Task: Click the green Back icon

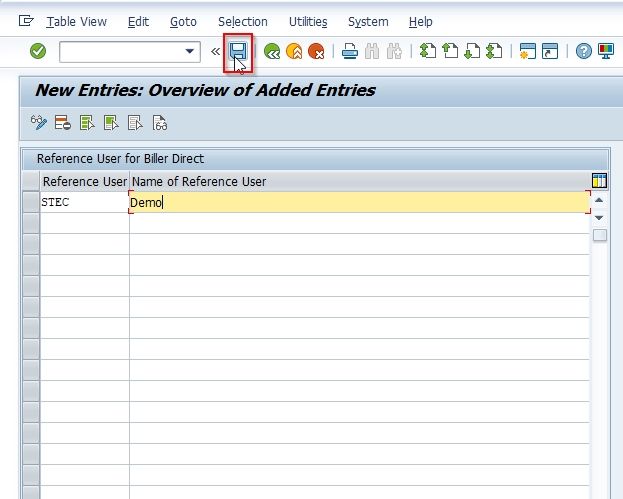Action: point(272,51)
